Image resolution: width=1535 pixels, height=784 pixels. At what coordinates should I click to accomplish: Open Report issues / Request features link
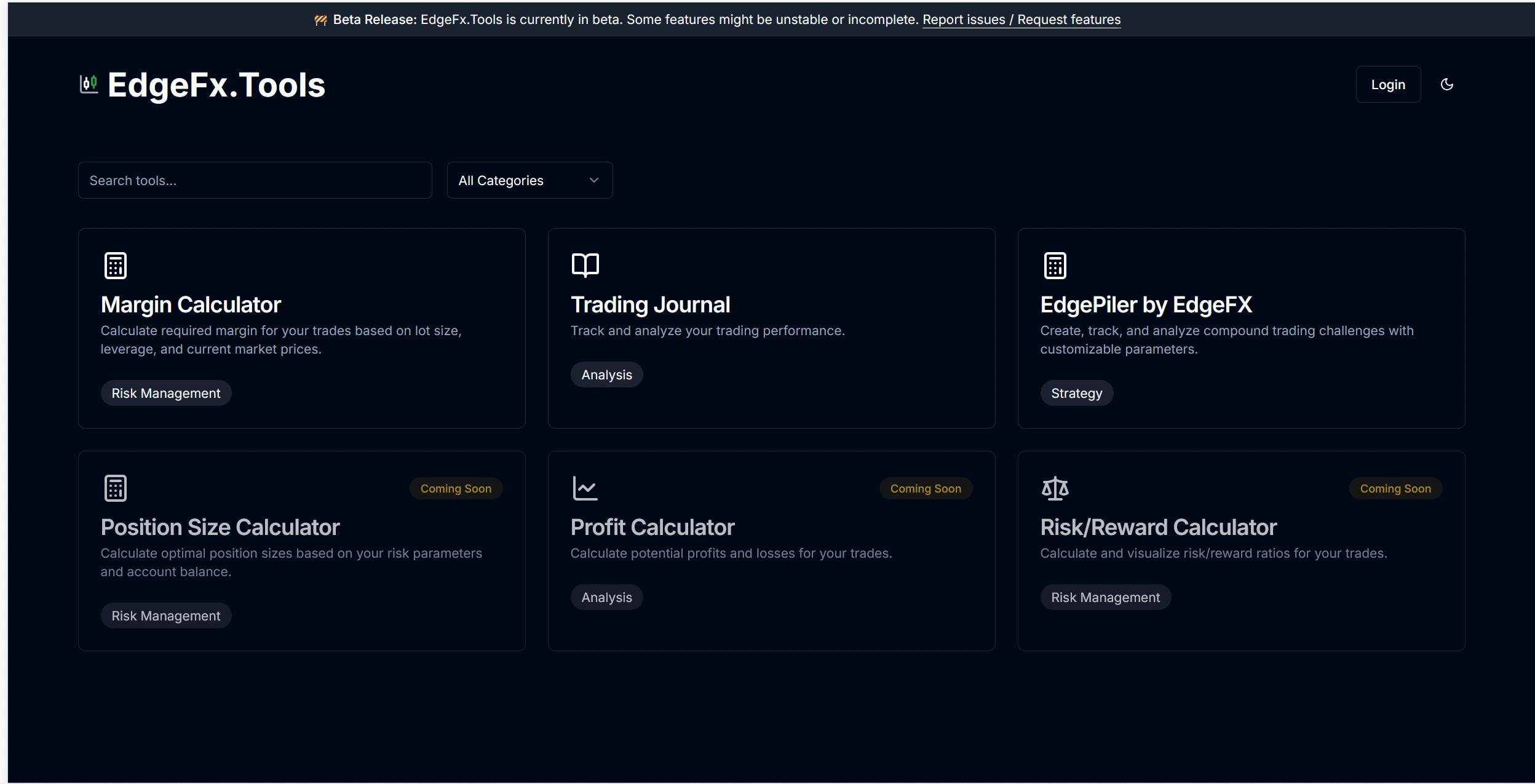1021,20
